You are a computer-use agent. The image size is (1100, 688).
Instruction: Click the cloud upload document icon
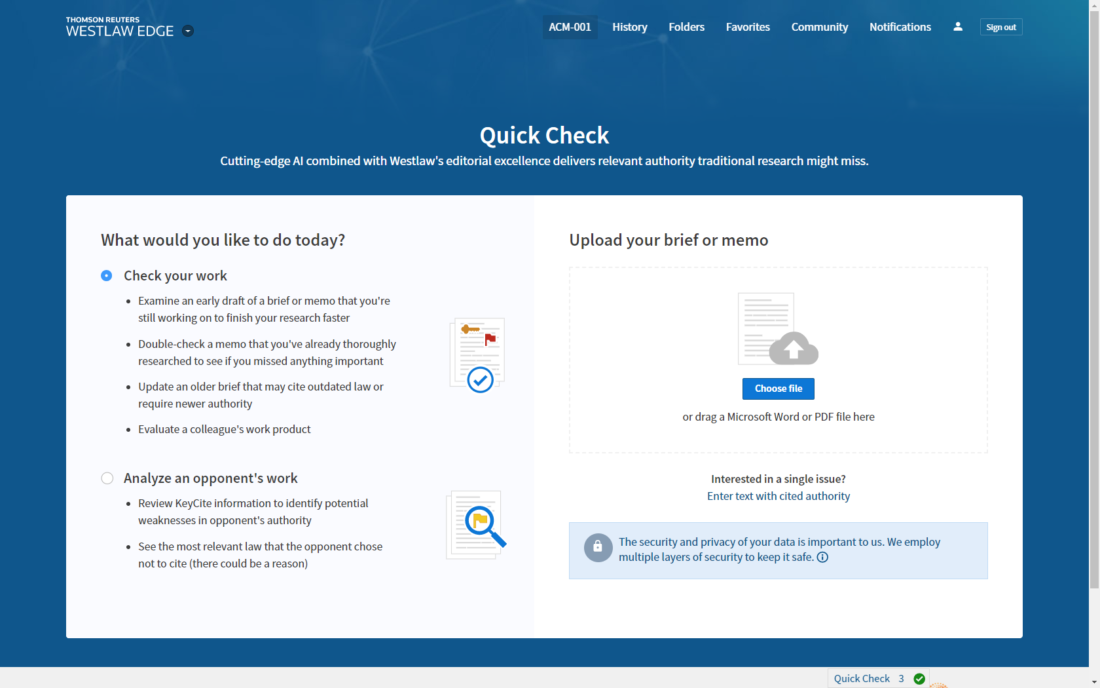coord(778,329)
